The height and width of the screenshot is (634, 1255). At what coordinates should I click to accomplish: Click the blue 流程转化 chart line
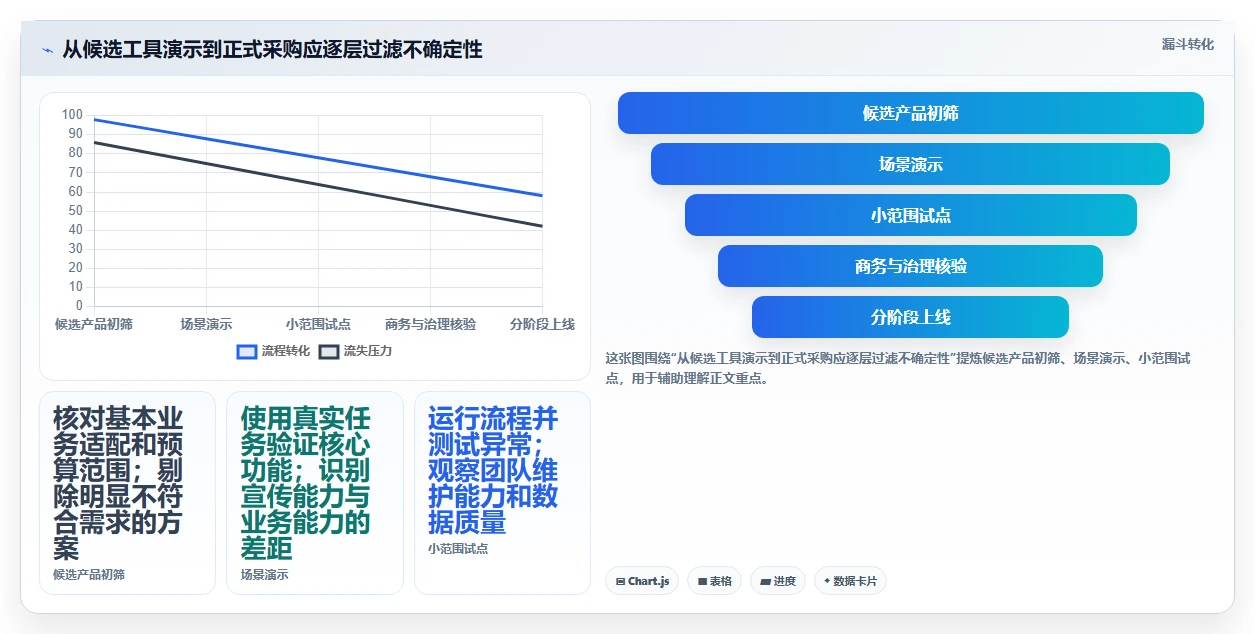pos(318,157)
